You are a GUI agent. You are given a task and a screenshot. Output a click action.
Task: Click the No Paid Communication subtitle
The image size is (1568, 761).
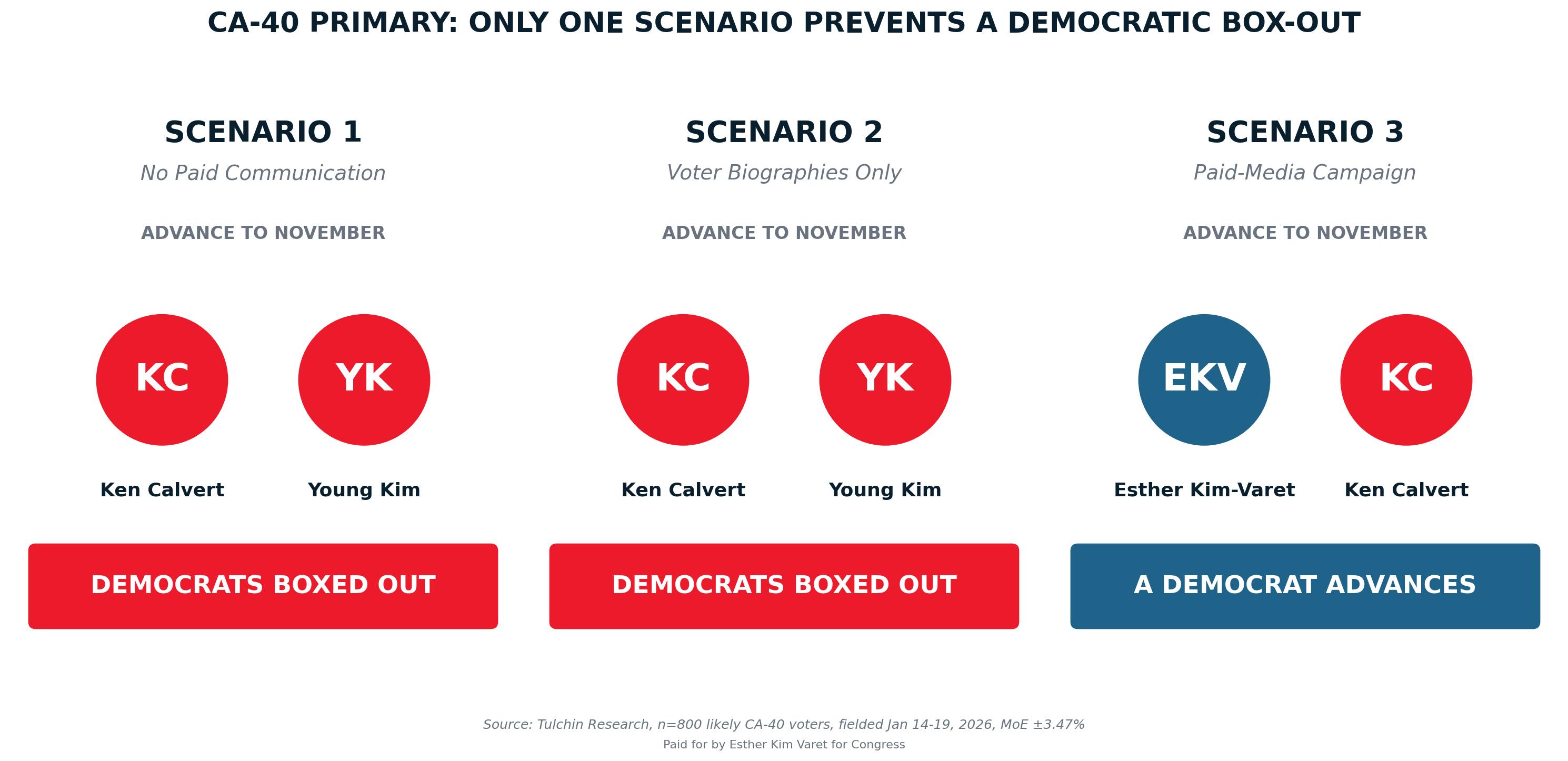(263, 173)
